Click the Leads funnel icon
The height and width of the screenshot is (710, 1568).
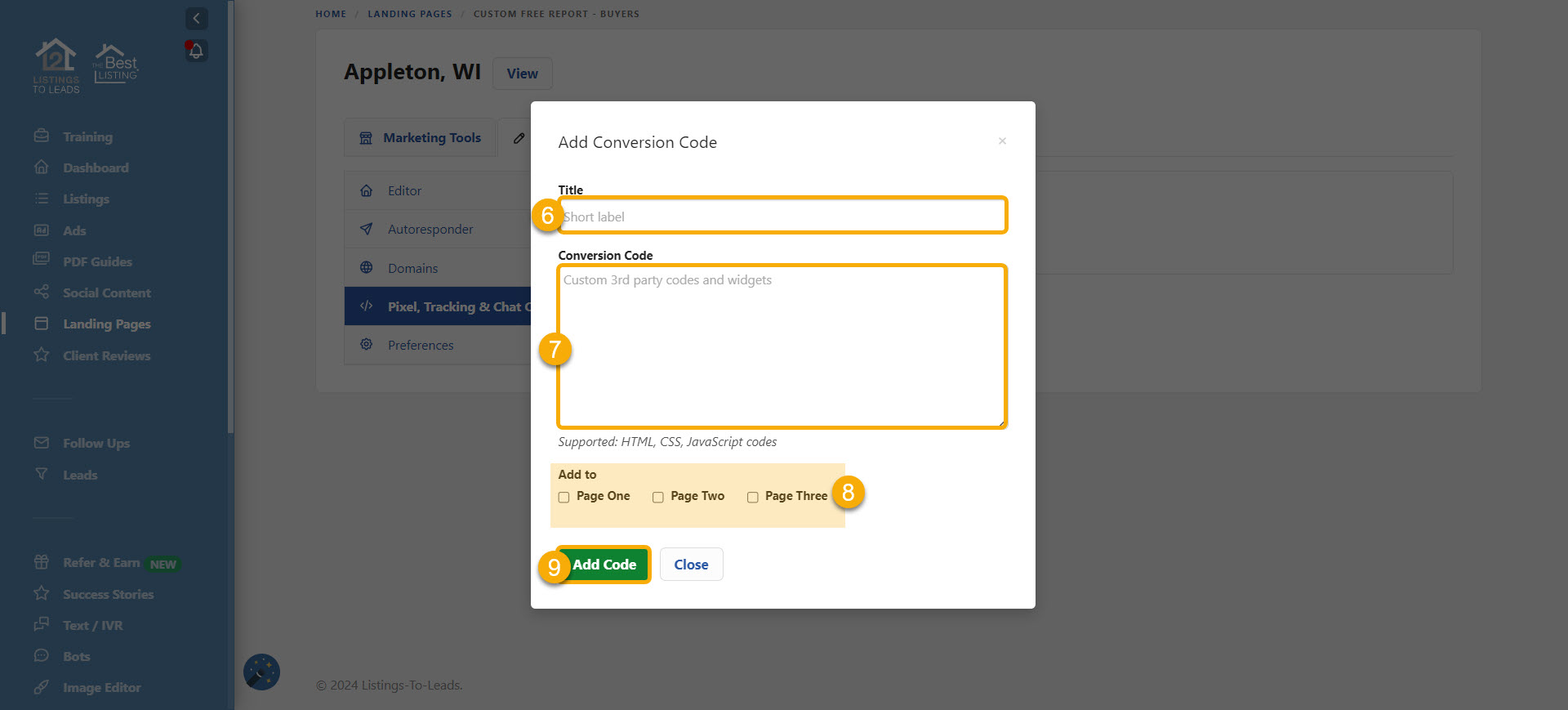42,474
